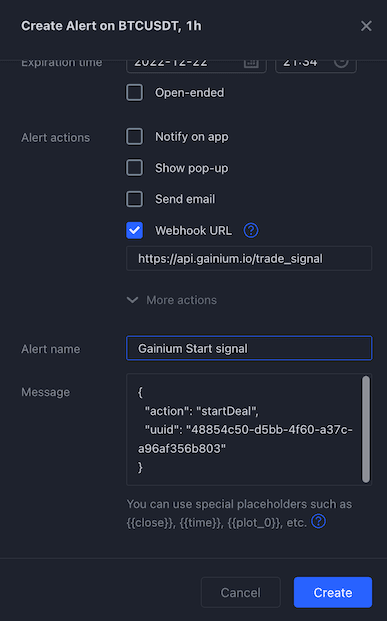Click the Alert name field
This screenshot has width=387, height=621.
pyautogui.click(x=249, y=349)
